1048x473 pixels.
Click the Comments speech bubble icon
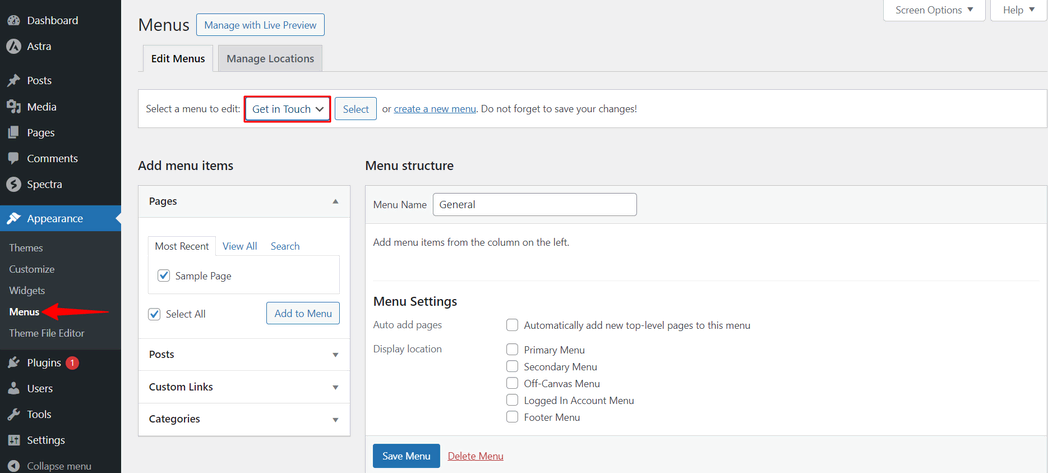point(14,159)
